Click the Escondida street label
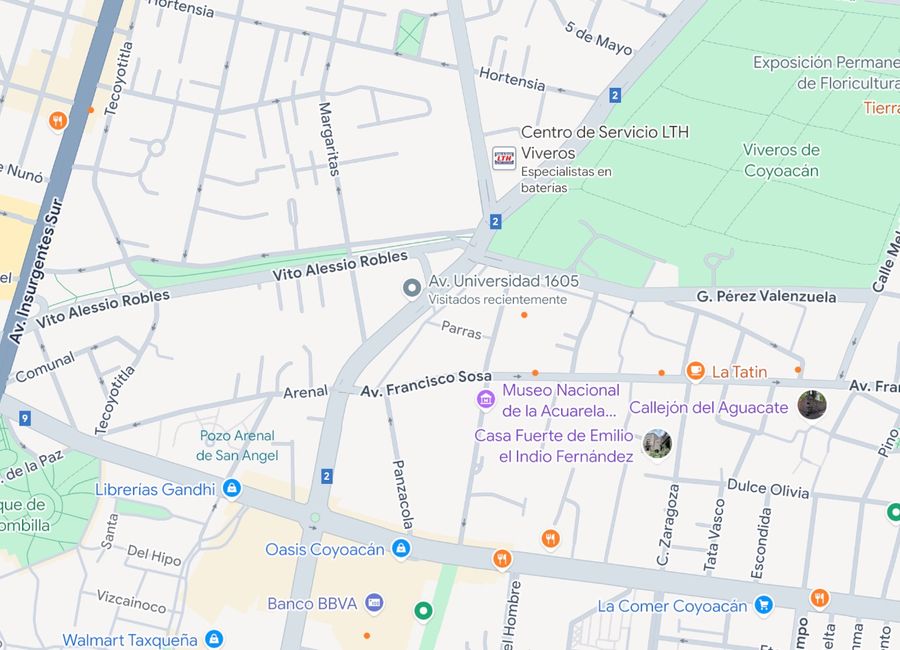This screenshot has height=650, width=900. pos(761,543)
